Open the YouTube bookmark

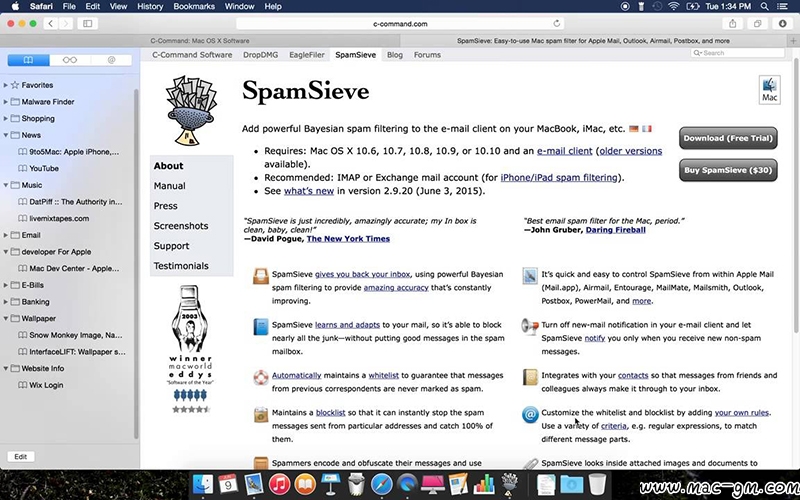point(44,168)
